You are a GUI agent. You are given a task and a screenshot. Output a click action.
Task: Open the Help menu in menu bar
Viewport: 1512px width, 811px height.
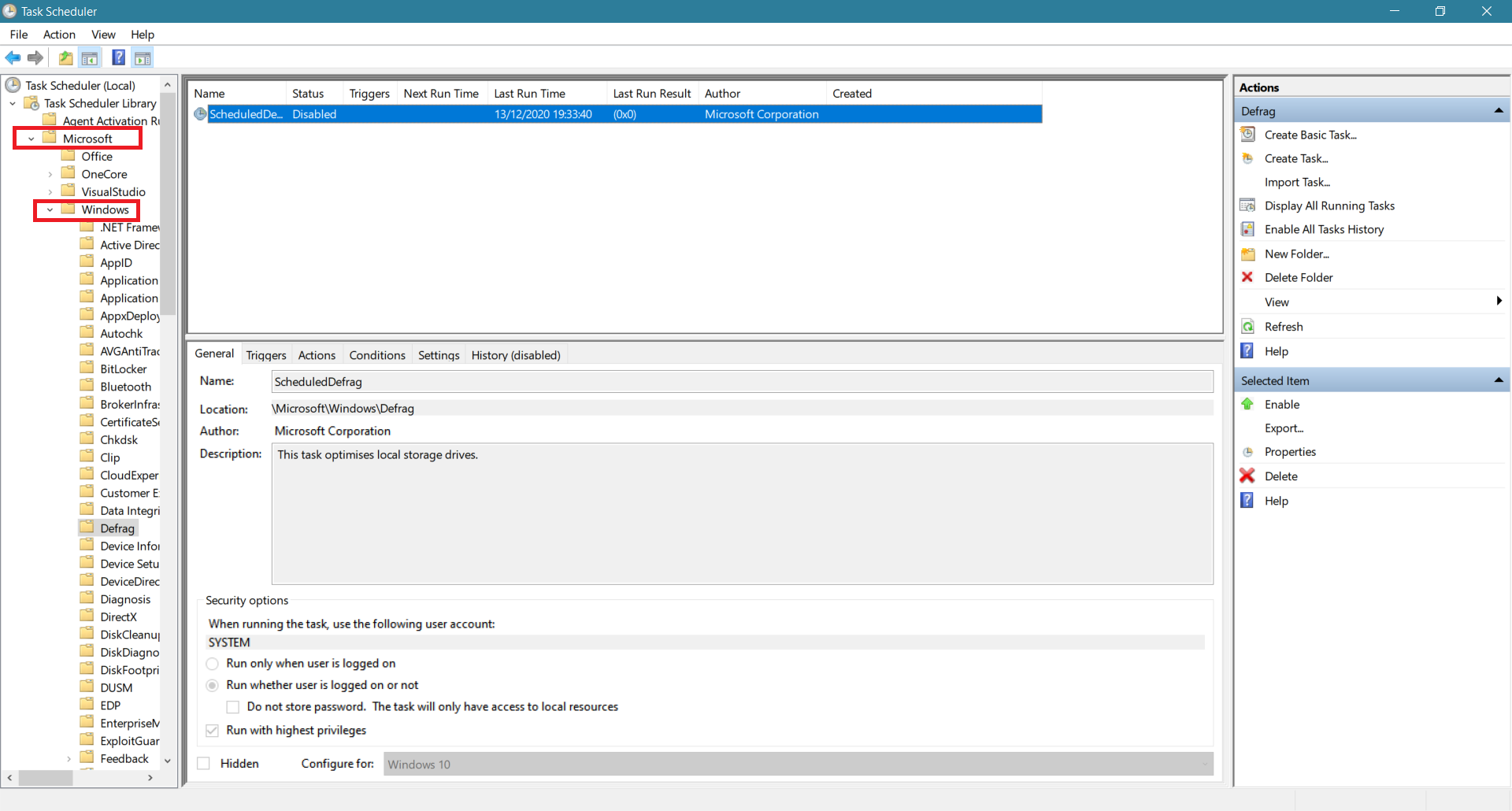coord(143,34)
